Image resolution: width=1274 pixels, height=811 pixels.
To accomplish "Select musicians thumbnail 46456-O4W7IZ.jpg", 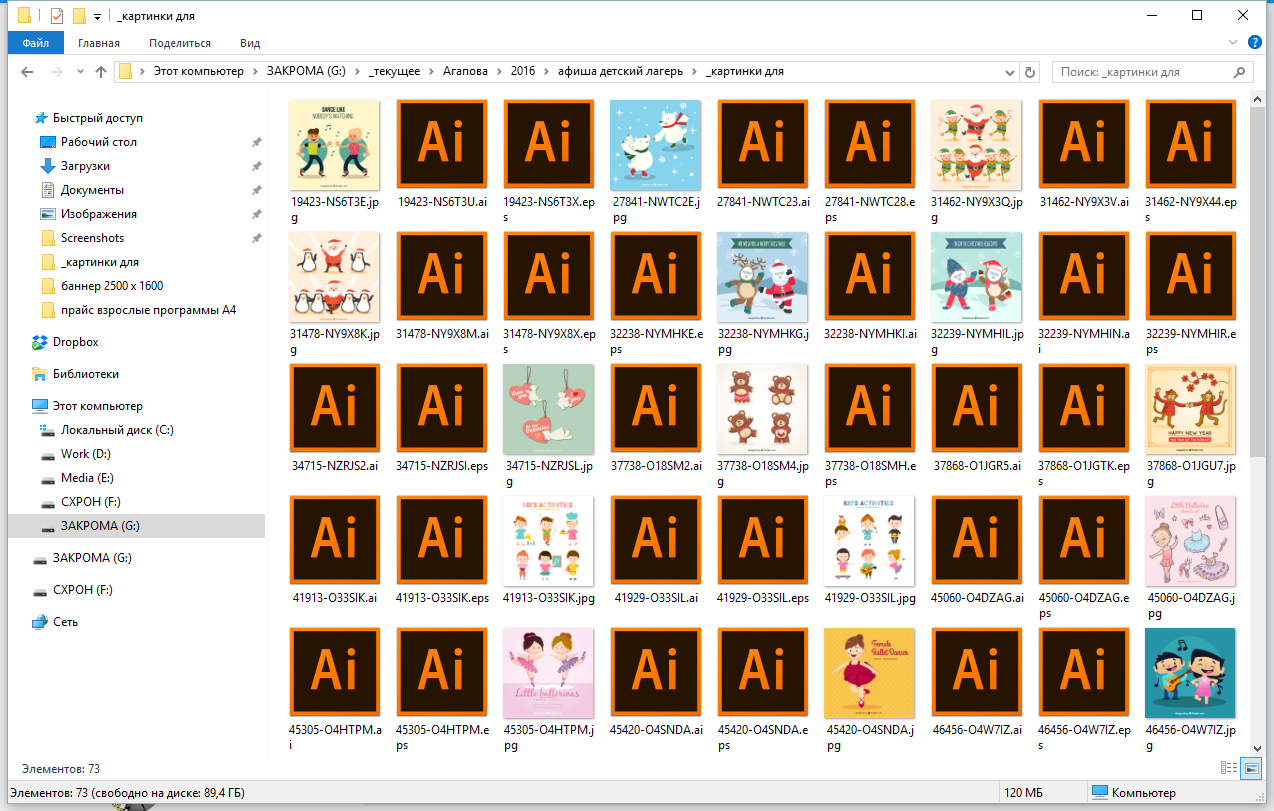I will 1190,674.
